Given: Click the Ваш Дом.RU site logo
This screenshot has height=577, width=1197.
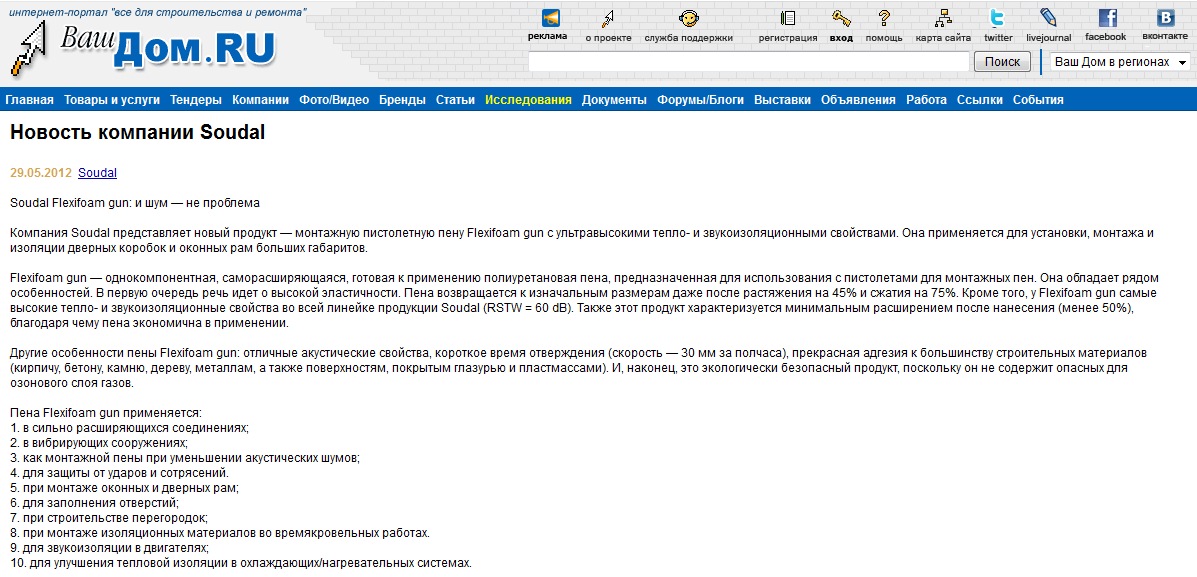Looking at the screenshot, I should [x=142, y=48].
